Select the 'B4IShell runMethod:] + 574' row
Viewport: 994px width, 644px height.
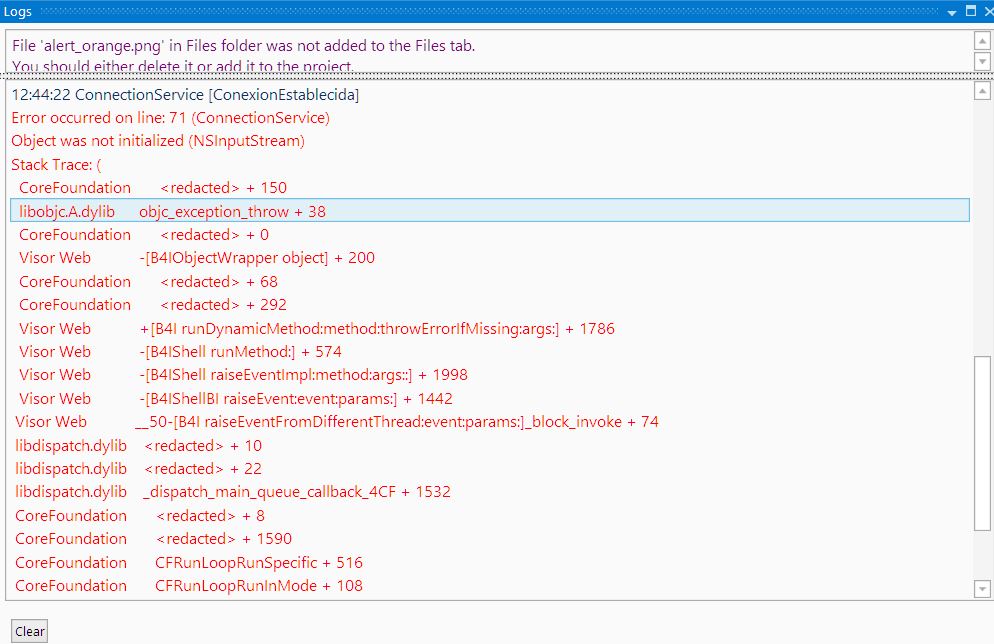pyautogui.click(x=490, y=352)
